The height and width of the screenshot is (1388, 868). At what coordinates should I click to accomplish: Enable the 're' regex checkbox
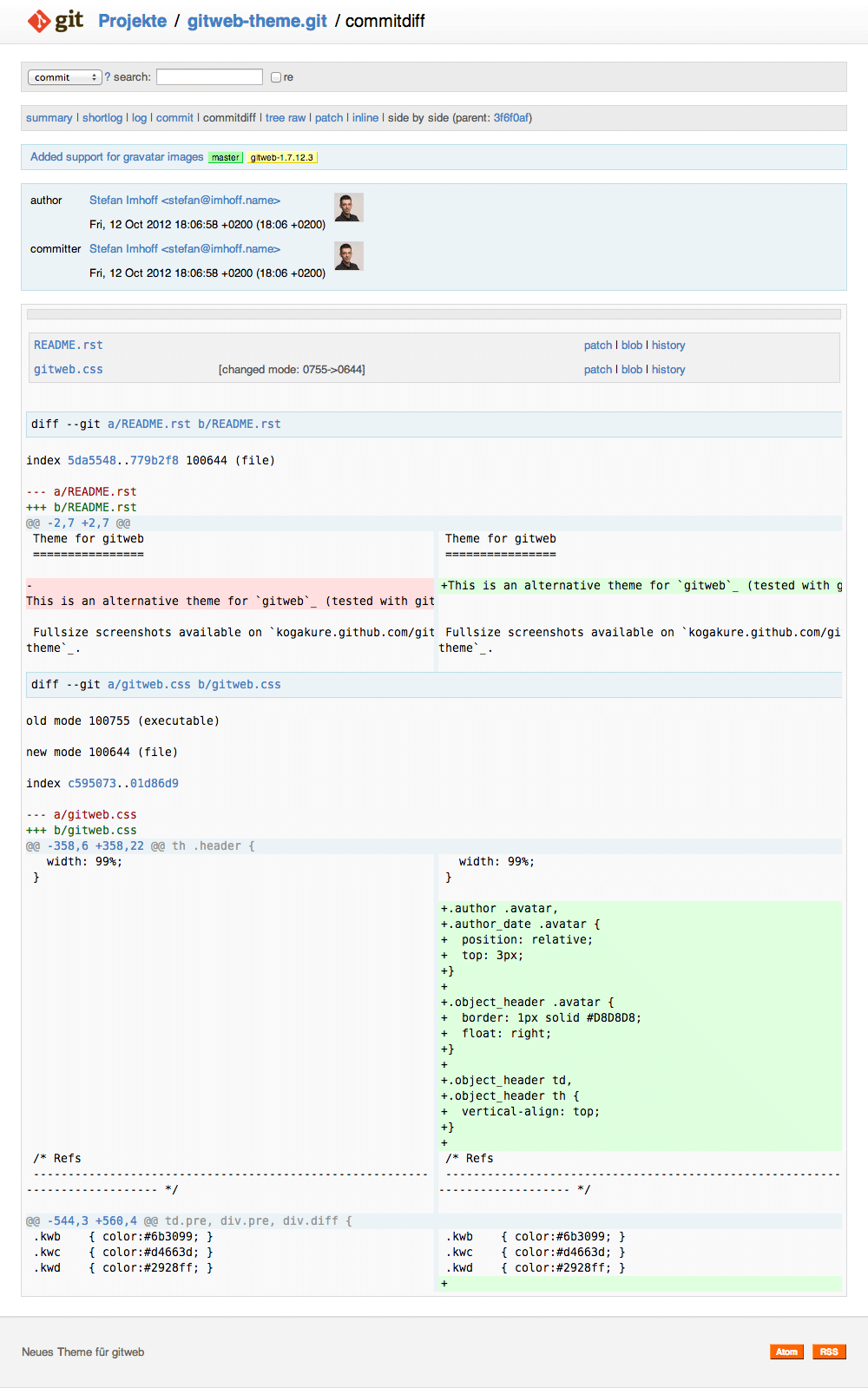276,77
